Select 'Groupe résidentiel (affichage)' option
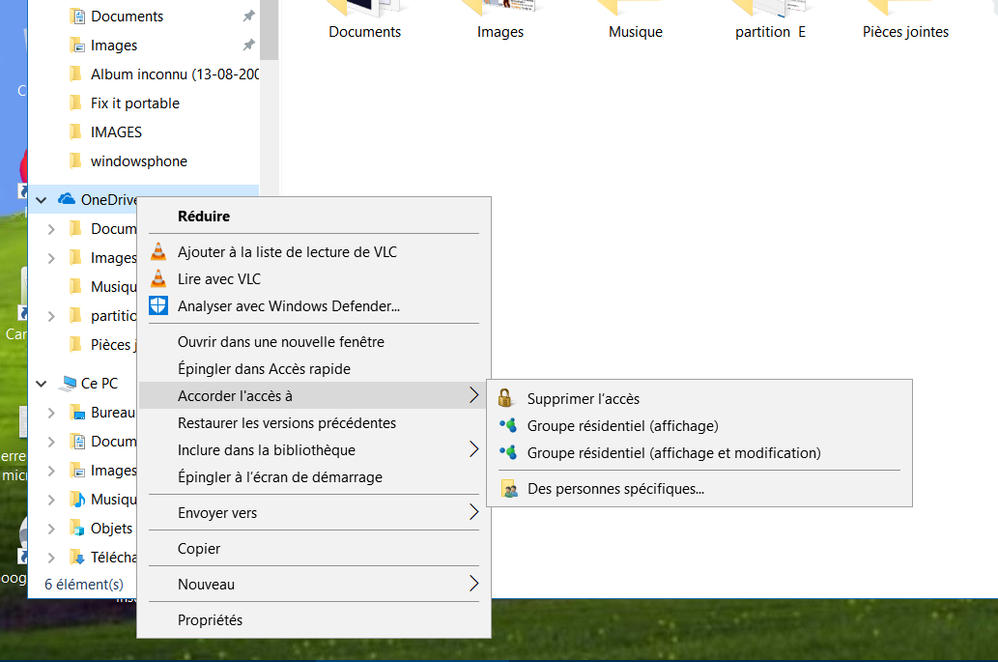This screenshot has width=998, height=662. click(622, 426)
